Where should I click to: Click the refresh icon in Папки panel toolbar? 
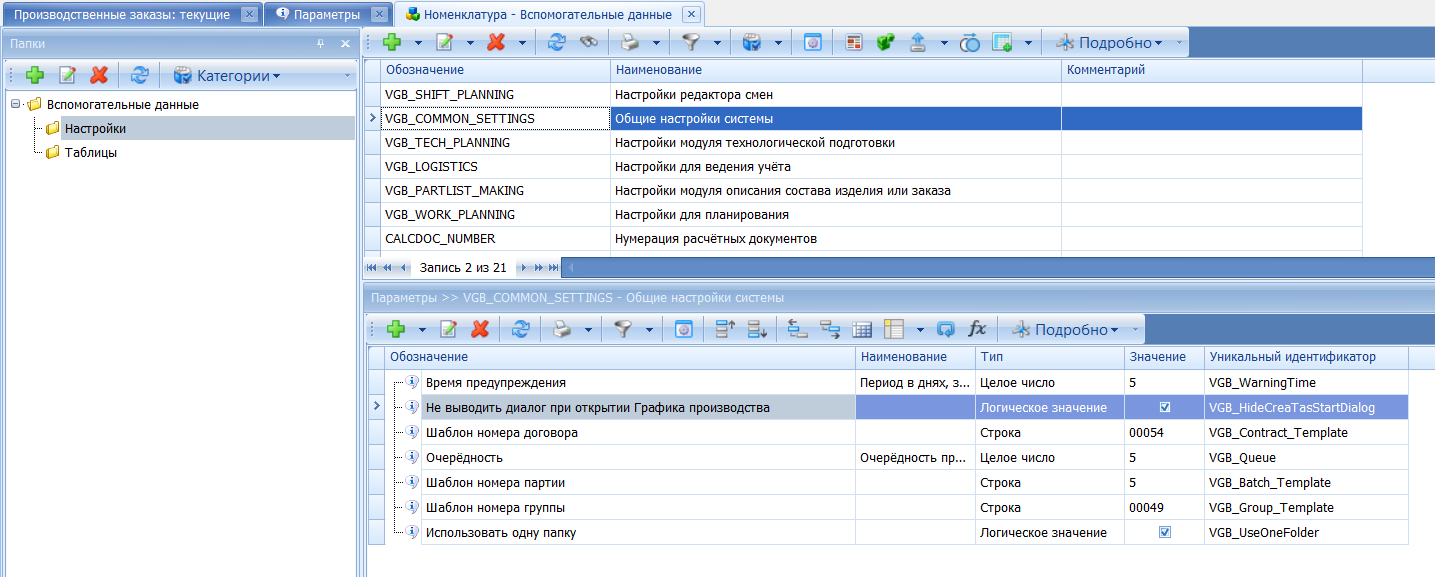pyautogui.click(x=140, y=75)
